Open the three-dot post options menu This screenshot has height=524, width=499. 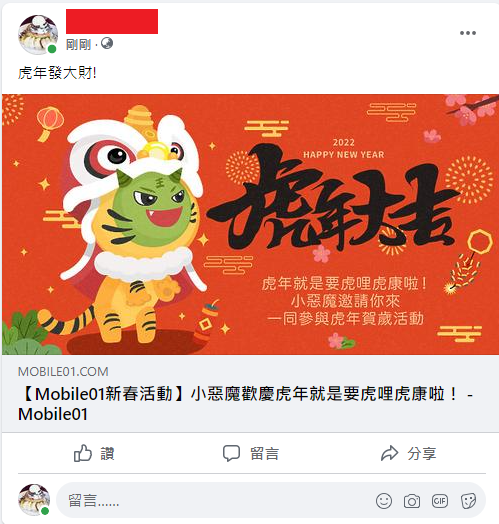pyautogui.click(x=468, y=33)
